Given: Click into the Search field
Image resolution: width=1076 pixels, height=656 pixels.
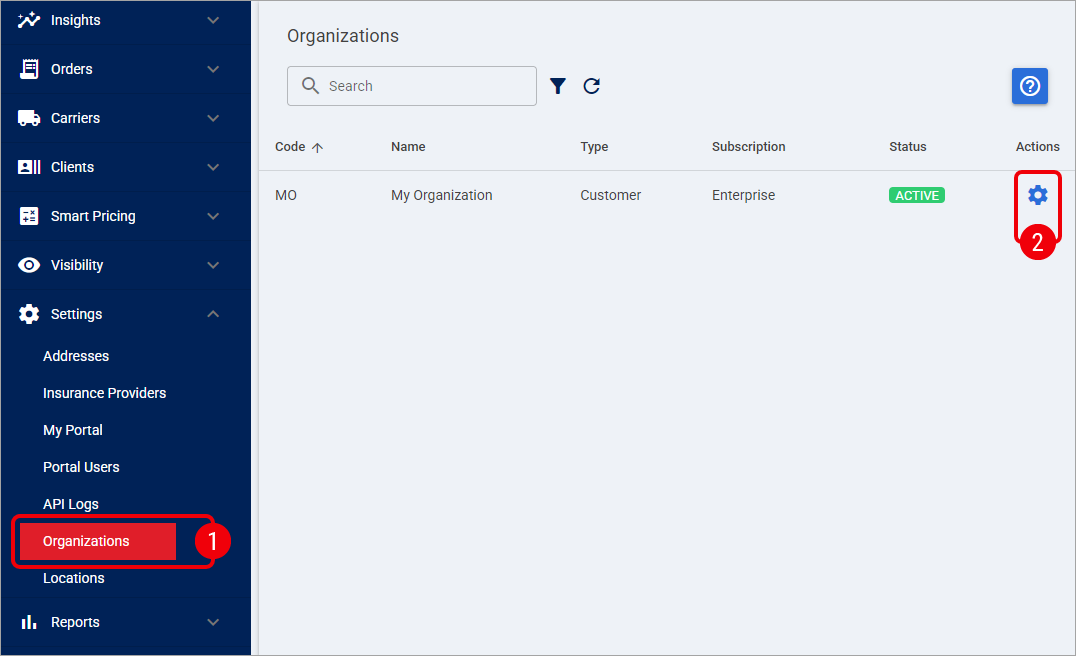Looking at the screenshot, I should click(x=412, y=86).
